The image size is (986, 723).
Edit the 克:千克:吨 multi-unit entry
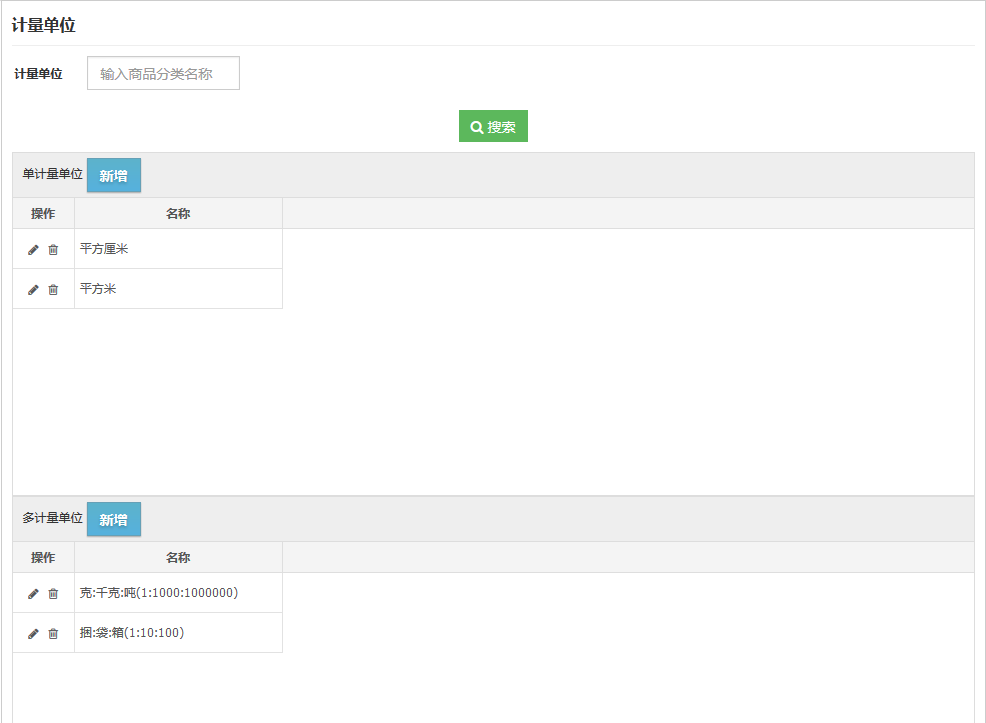33,594
